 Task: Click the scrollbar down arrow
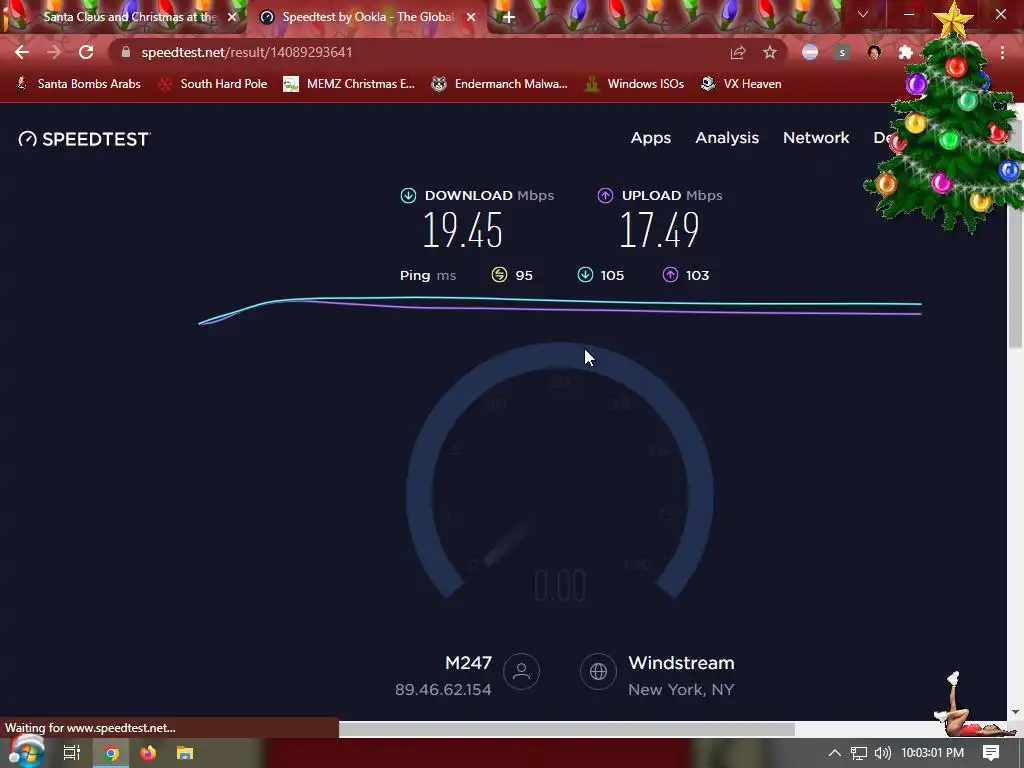(x=1015, y=712)
